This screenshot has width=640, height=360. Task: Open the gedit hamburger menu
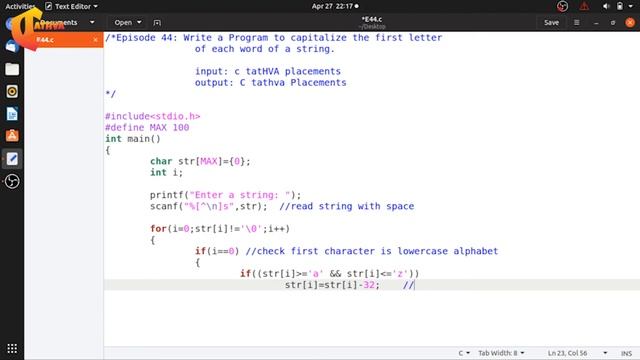tap(576, 22)
